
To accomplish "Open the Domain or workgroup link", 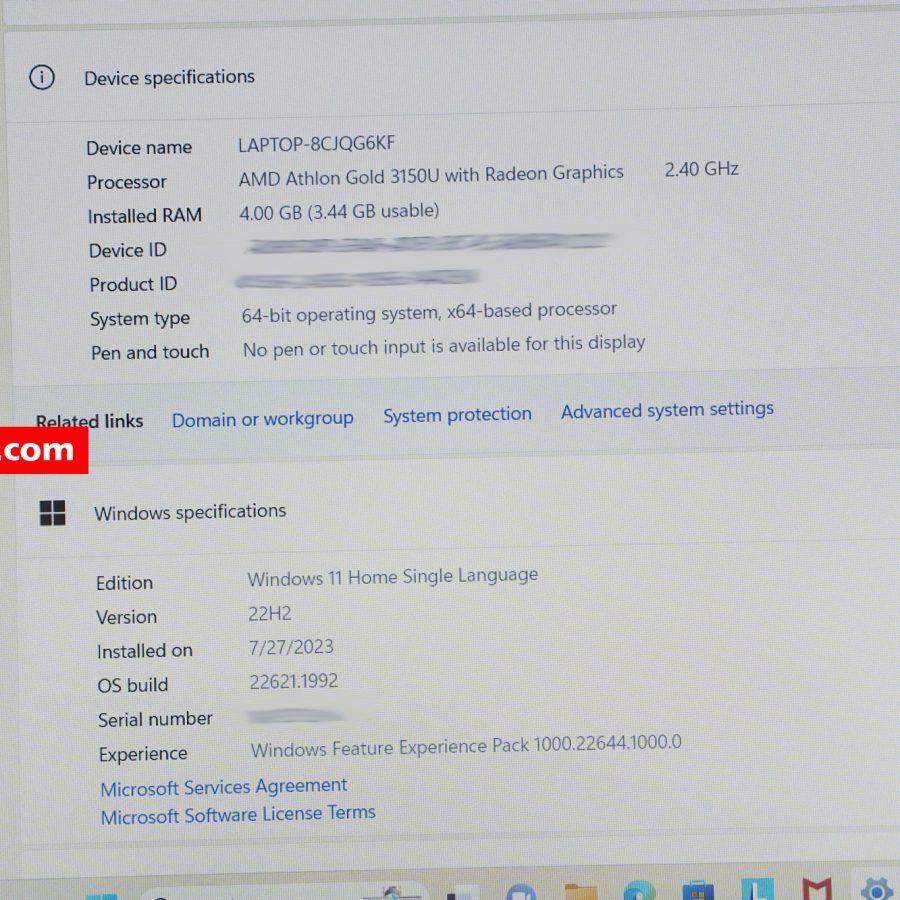I will click(x=262, y=419).
